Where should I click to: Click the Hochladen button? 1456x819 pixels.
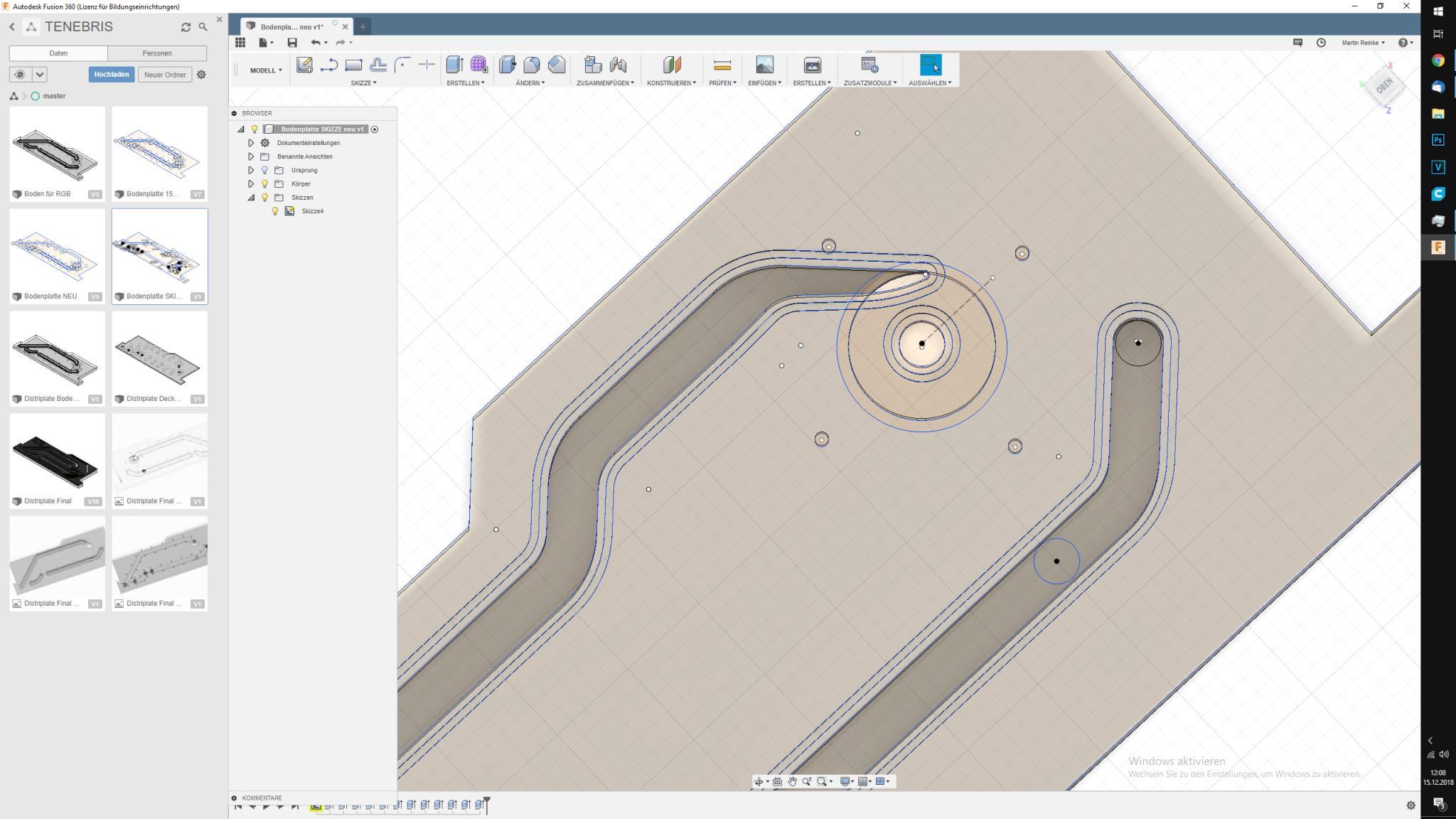tap(112, 75)
